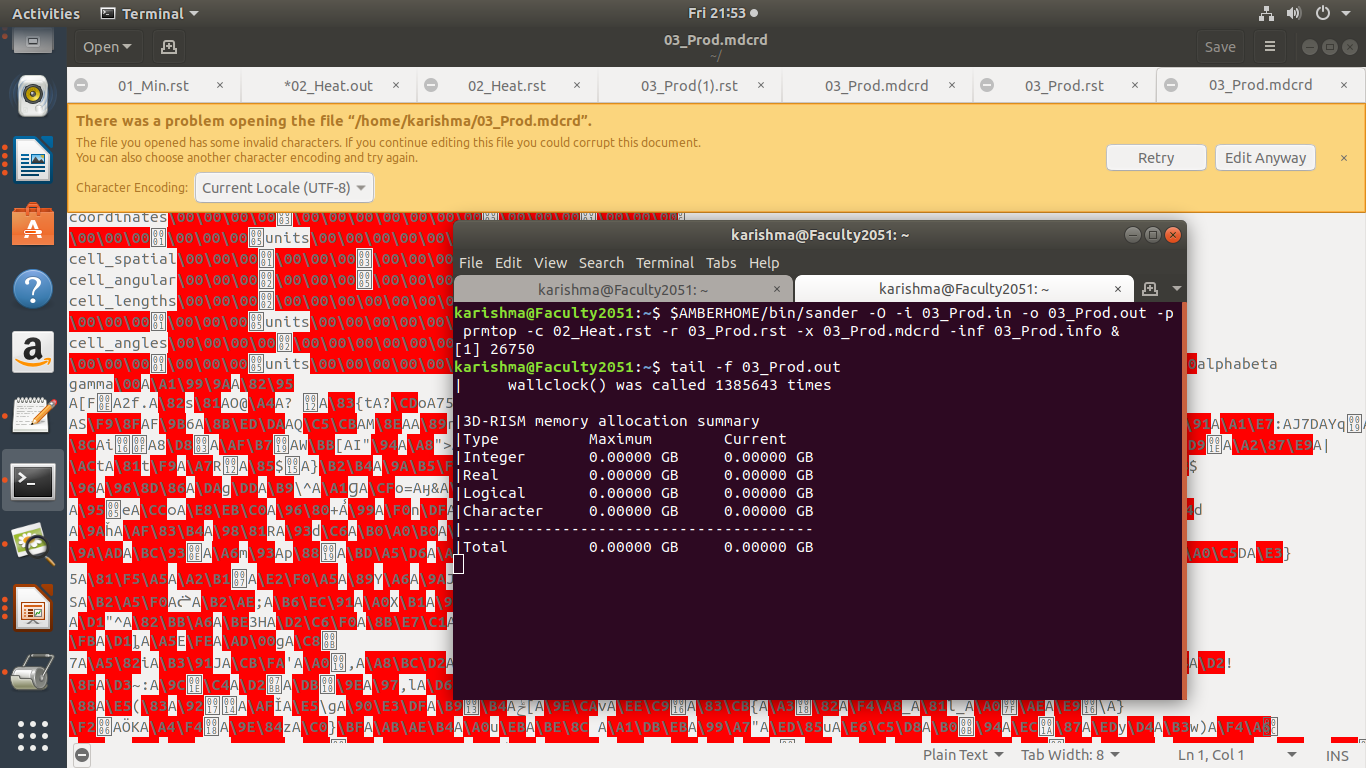Open Plain Text language selector
Image resolution: width=1366 pixels, height=768 pixels.
coord(963,755)
